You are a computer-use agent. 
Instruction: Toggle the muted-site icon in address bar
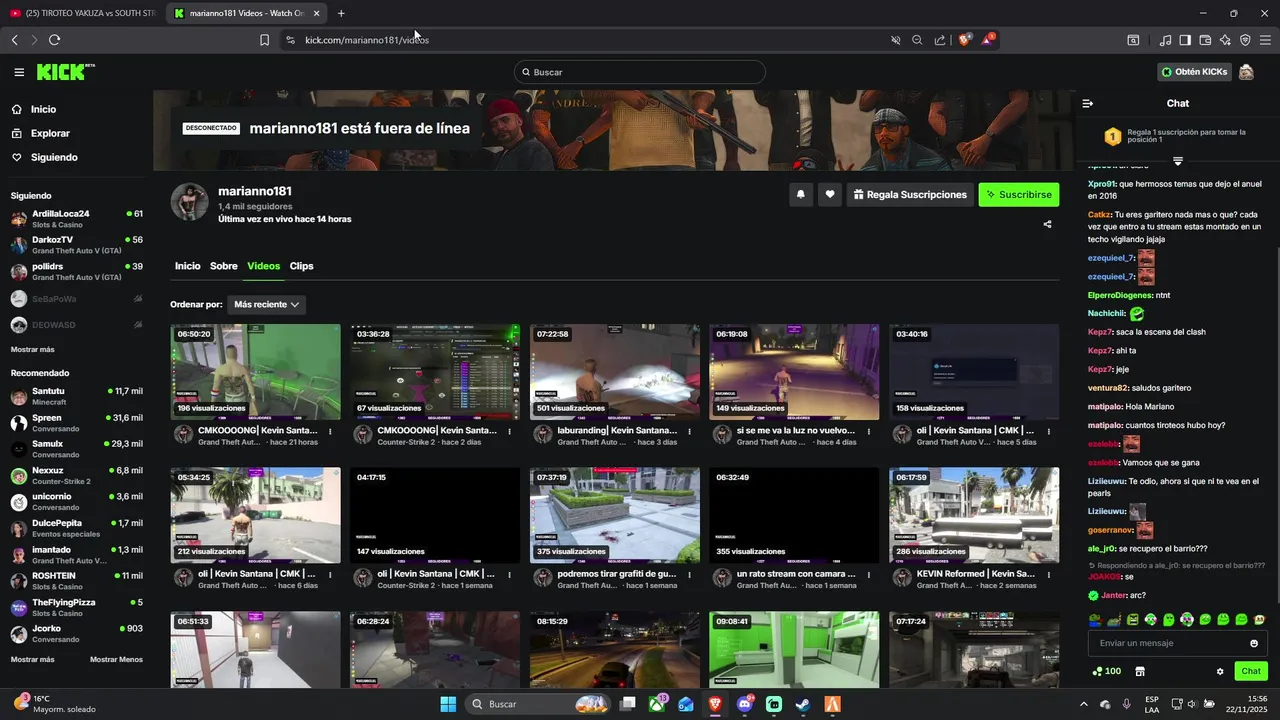point(896,40)
